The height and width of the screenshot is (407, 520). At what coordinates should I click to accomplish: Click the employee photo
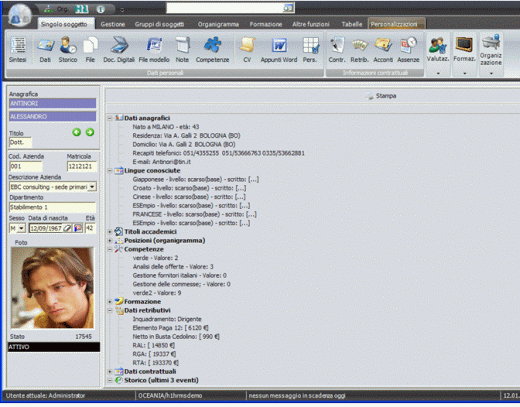52,288
